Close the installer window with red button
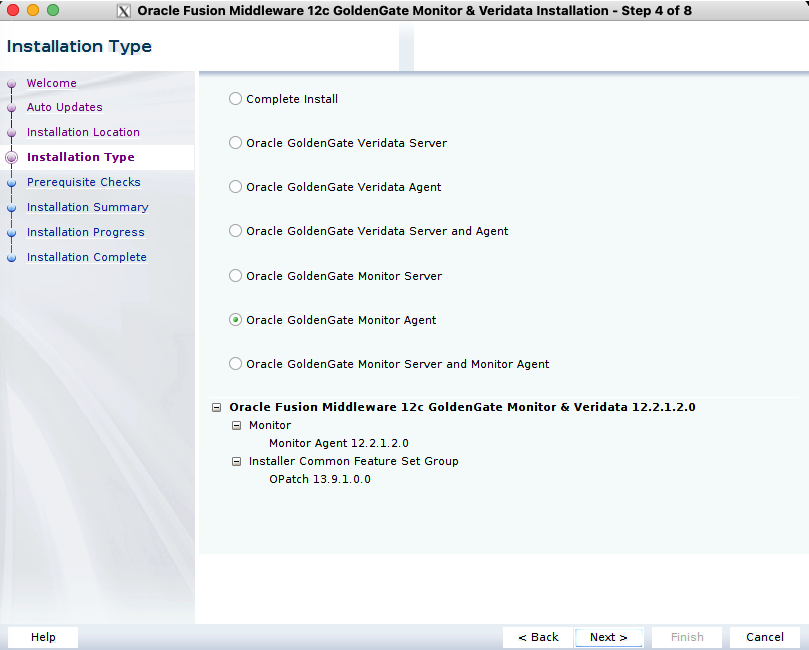Image resolution: width=809 pixels, height=650 pixels. pos(13,10)
